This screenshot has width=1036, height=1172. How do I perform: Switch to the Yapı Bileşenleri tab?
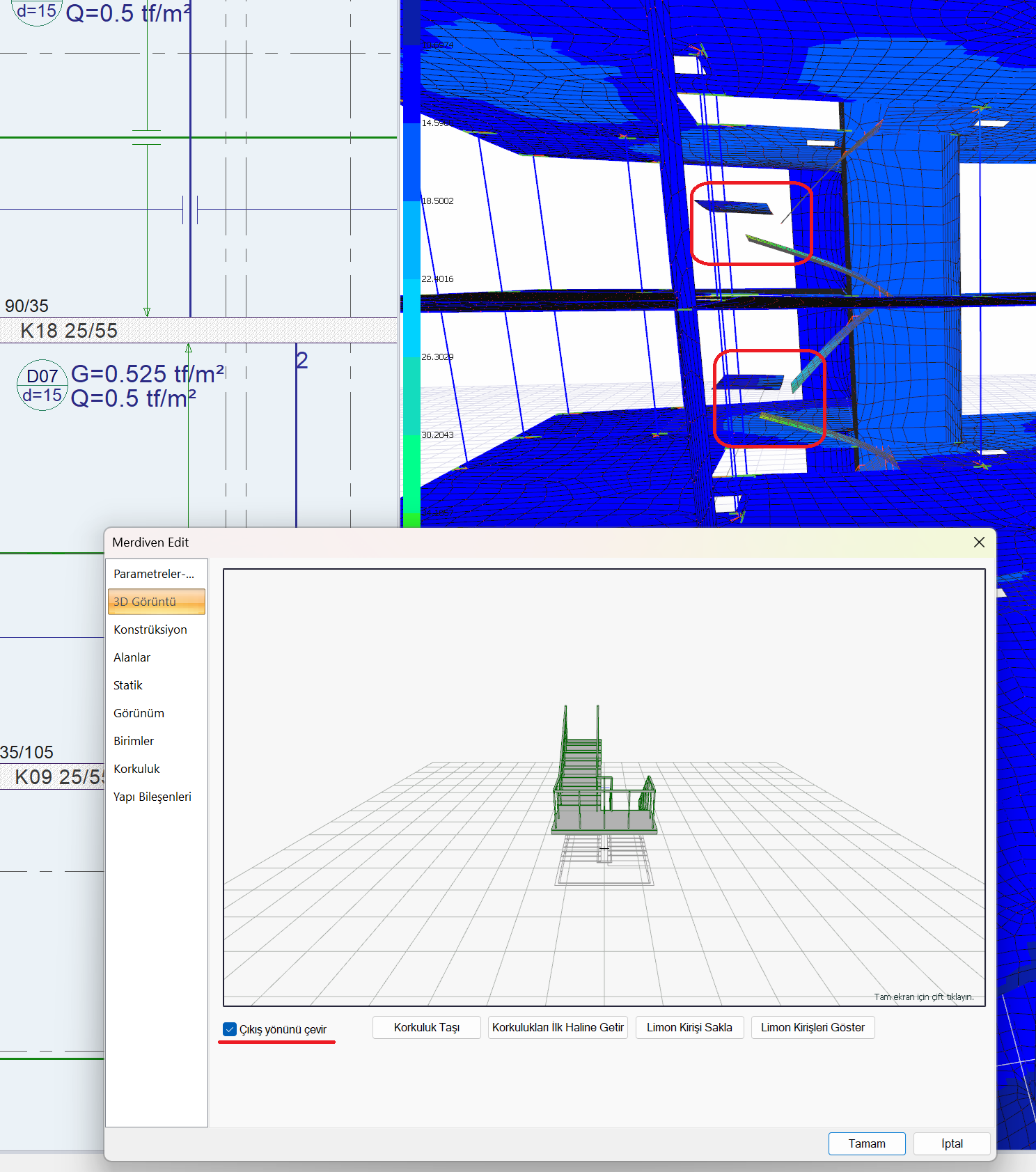click(152, 797)
